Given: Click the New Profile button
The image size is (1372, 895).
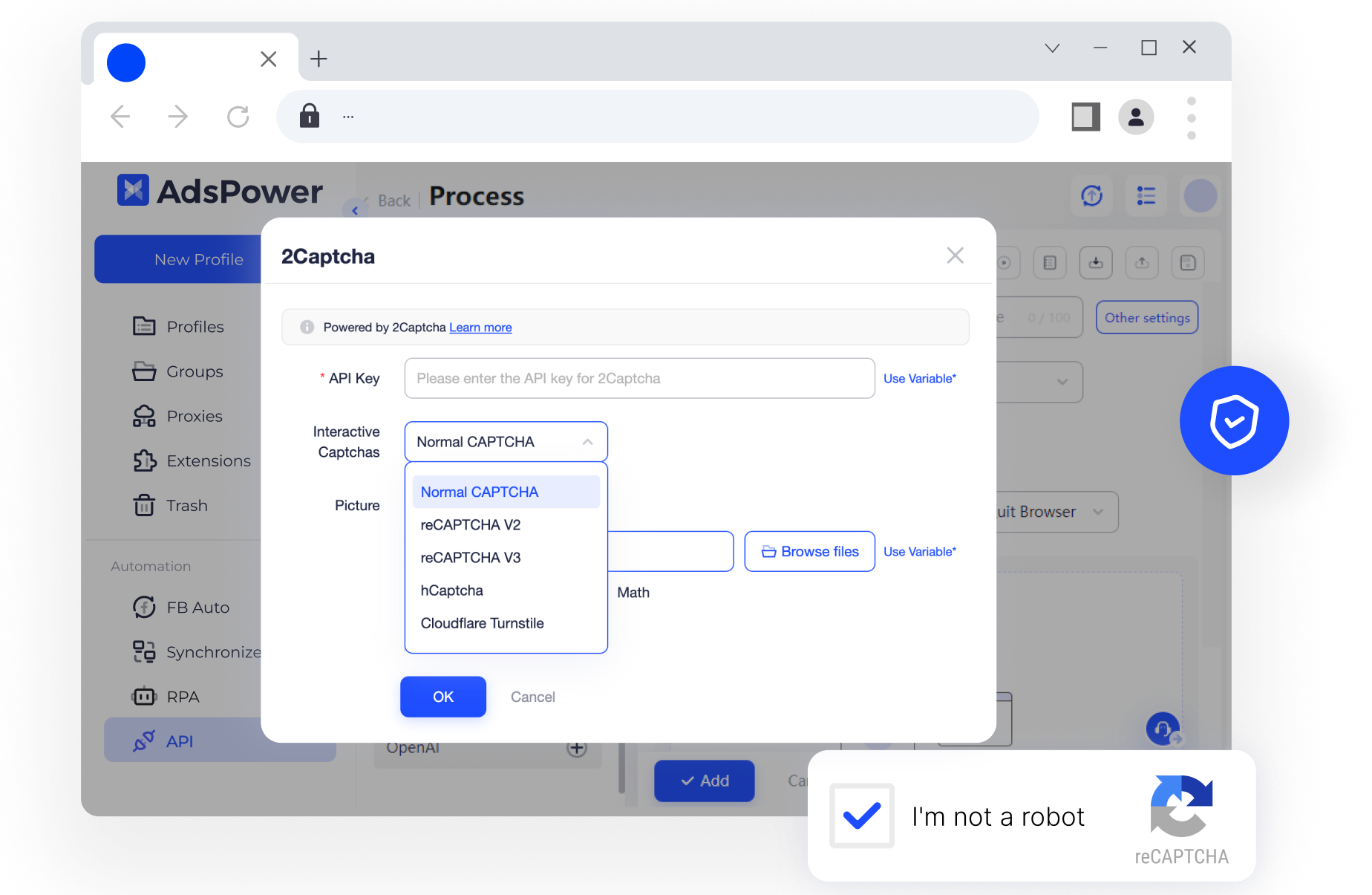Looking at the screenshot, I should tap(178, 259).
